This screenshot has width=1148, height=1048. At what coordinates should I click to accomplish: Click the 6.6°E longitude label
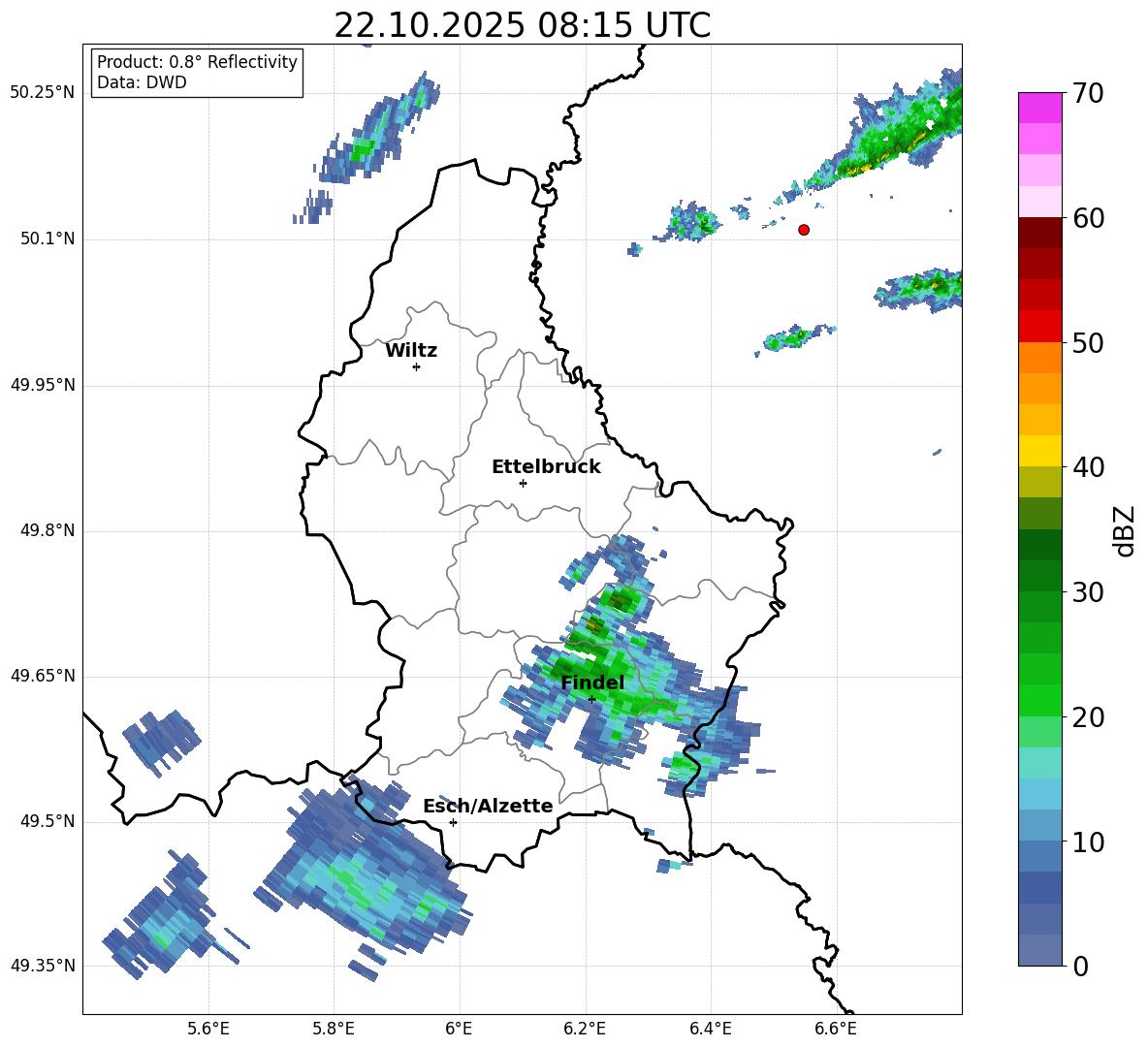[836, 1029]
